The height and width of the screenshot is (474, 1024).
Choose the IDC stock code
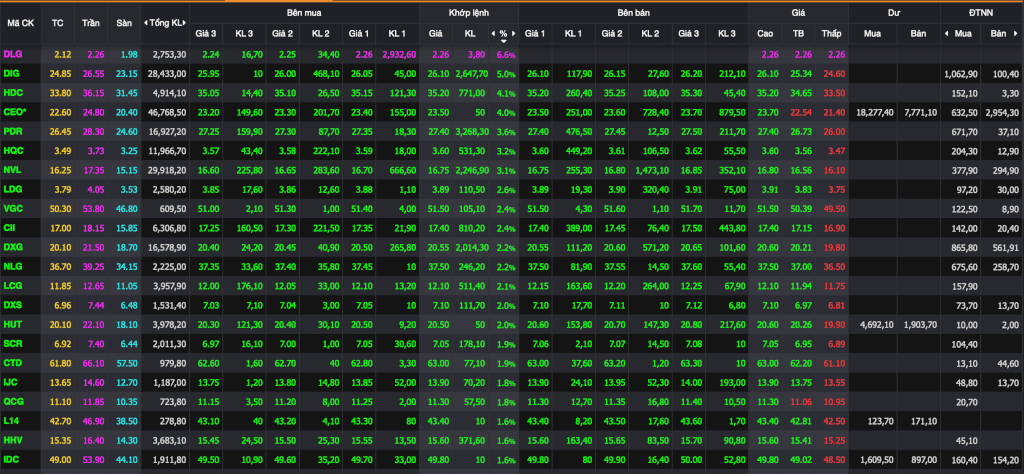click(x=12, y=460)
